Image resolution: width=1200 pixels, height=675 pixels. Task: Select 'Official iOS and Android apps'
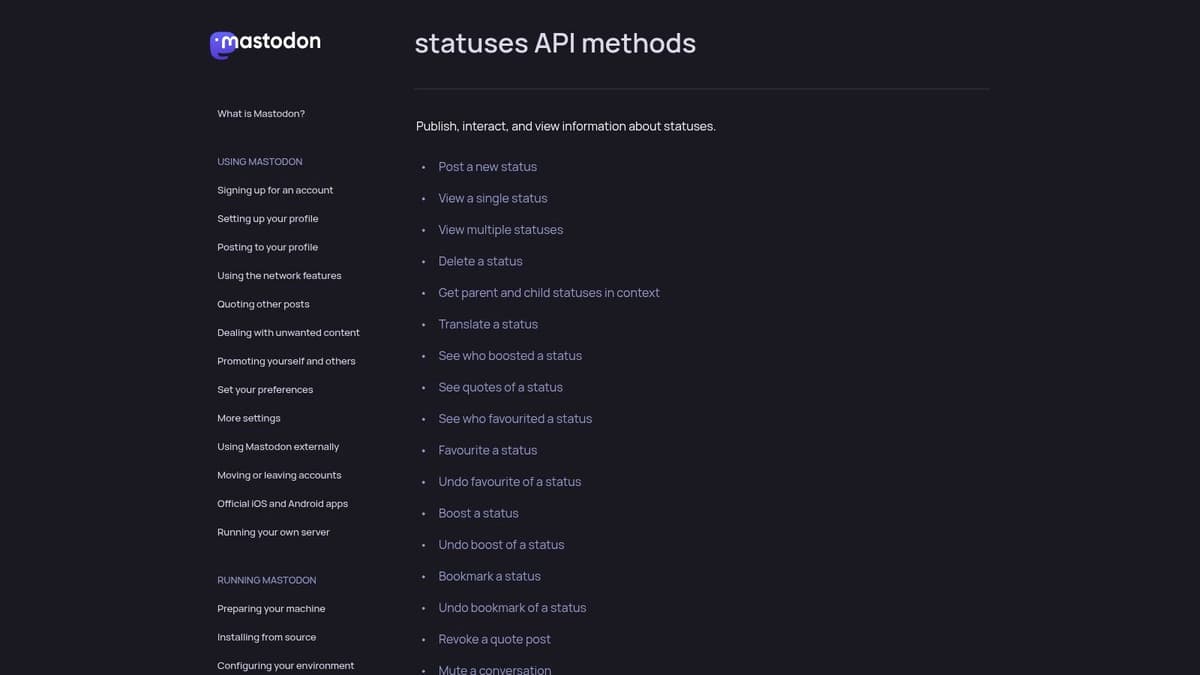pos(283,504)
